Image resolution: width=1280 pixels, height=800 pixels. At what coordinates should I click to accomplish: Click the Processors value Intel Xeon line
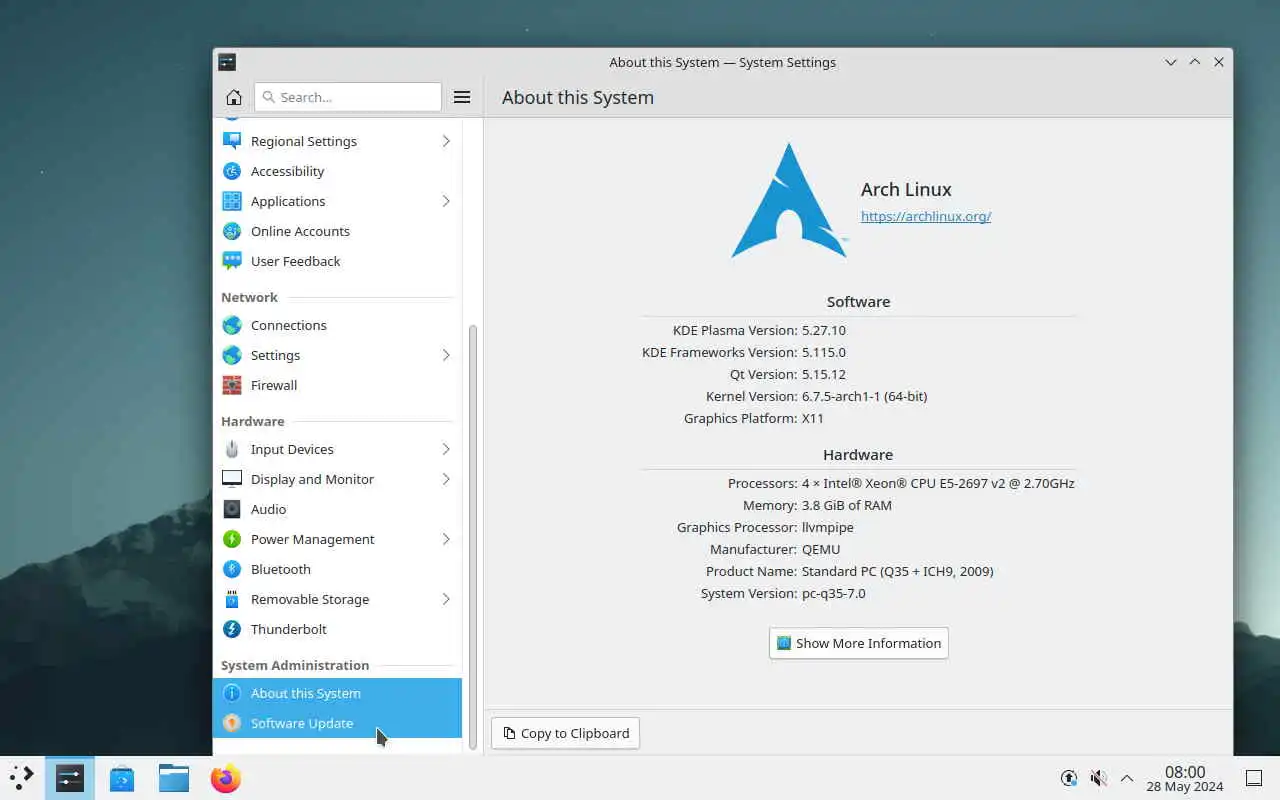tap(938, 483)
